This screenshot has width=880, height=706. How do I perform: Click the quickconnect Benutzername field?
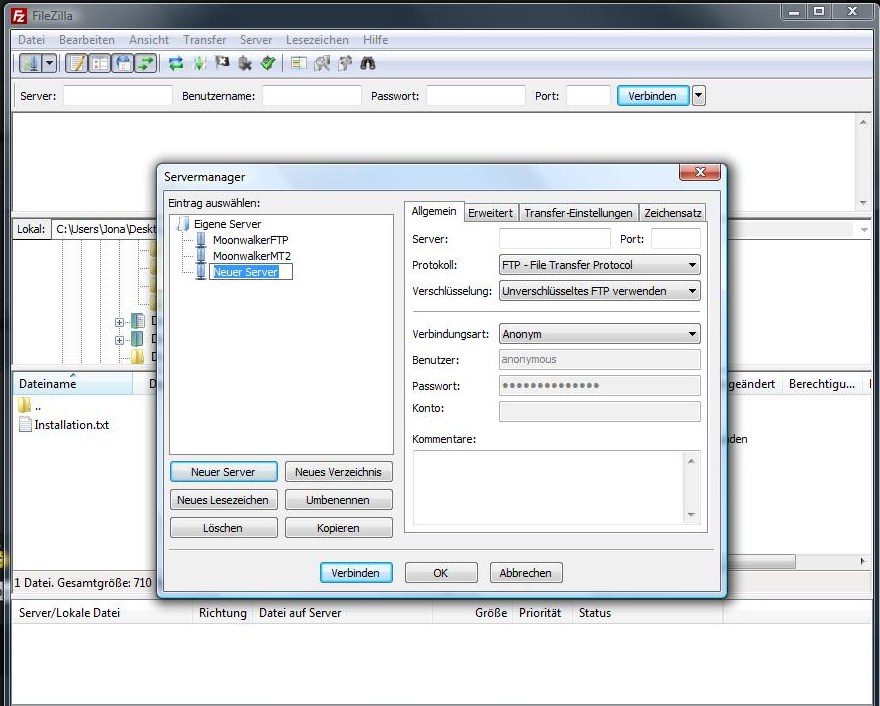click(x=311, y=96)
